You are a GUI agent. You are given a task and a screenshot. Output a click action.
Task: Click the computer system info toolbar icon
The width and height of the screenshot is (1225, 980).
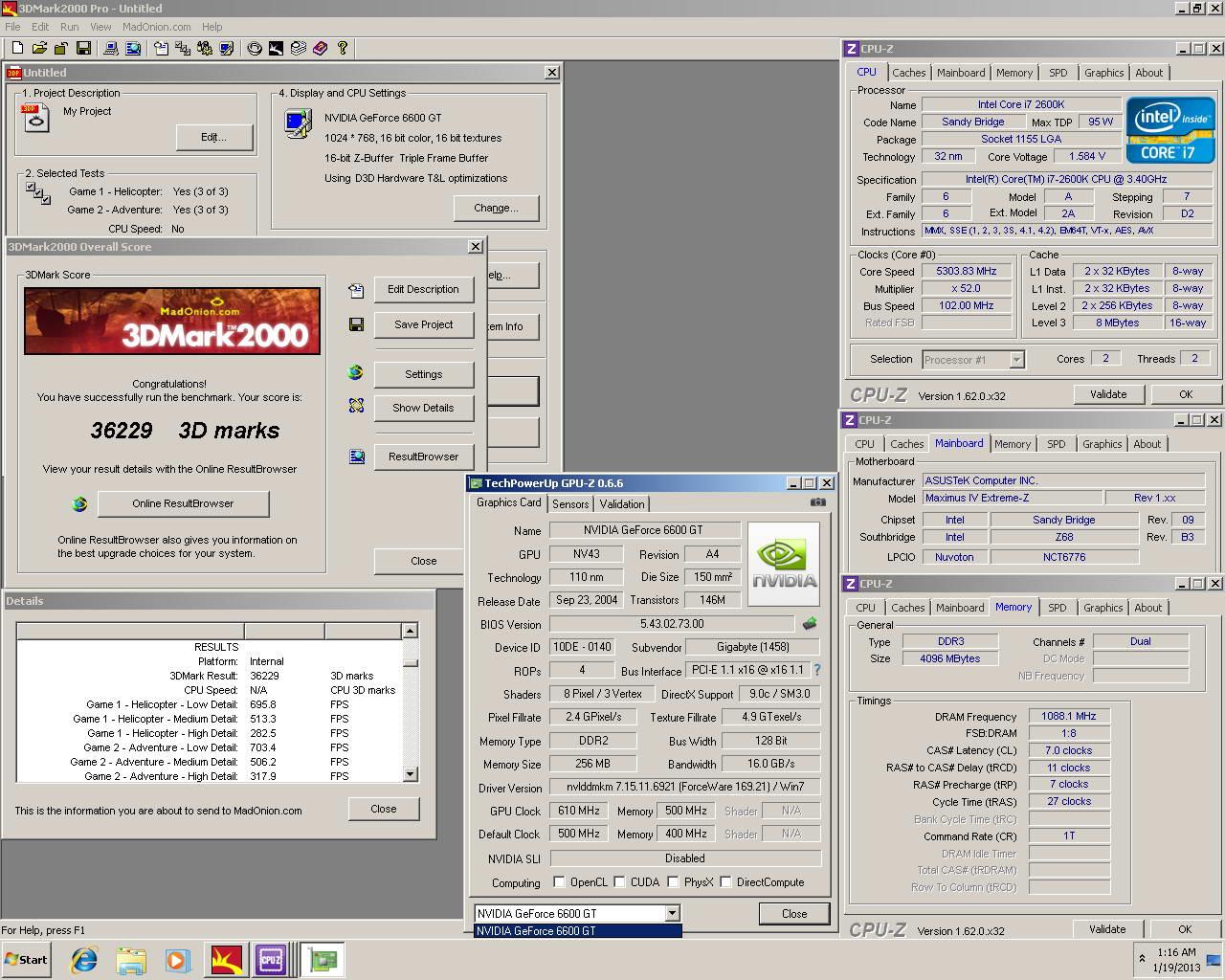(110, 48)
